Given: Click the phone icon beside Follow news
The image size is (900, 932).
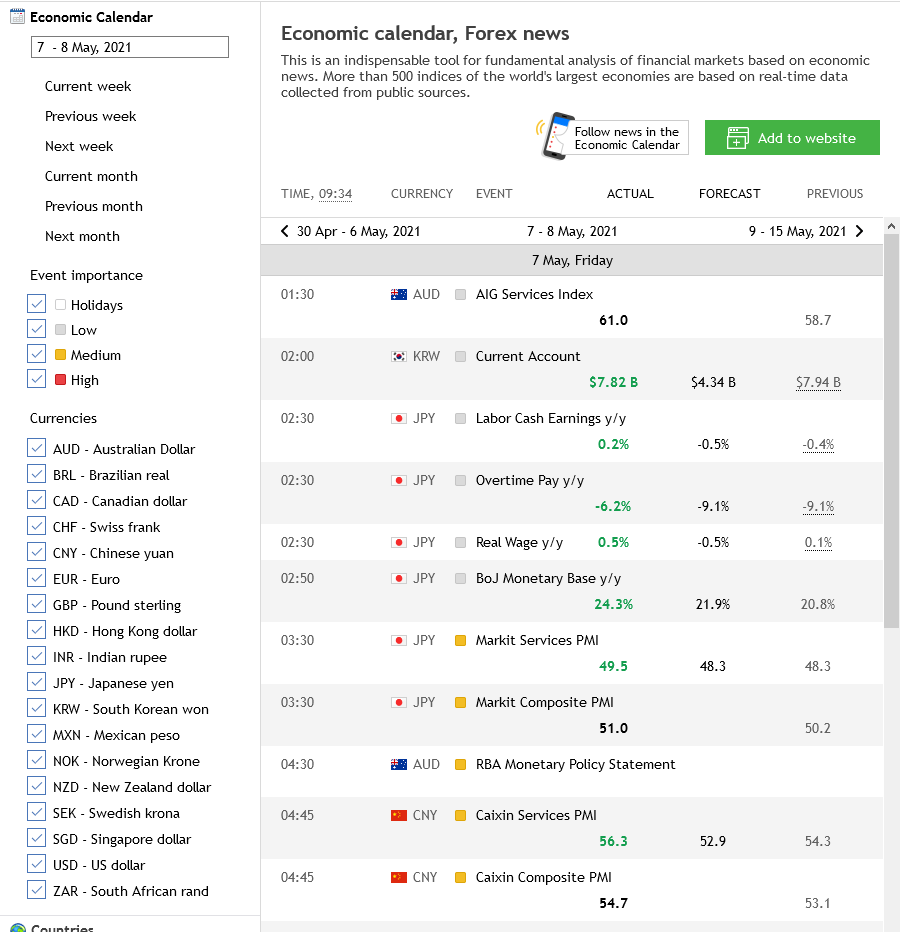Looking at the screenshot, I should click(555, 136).
